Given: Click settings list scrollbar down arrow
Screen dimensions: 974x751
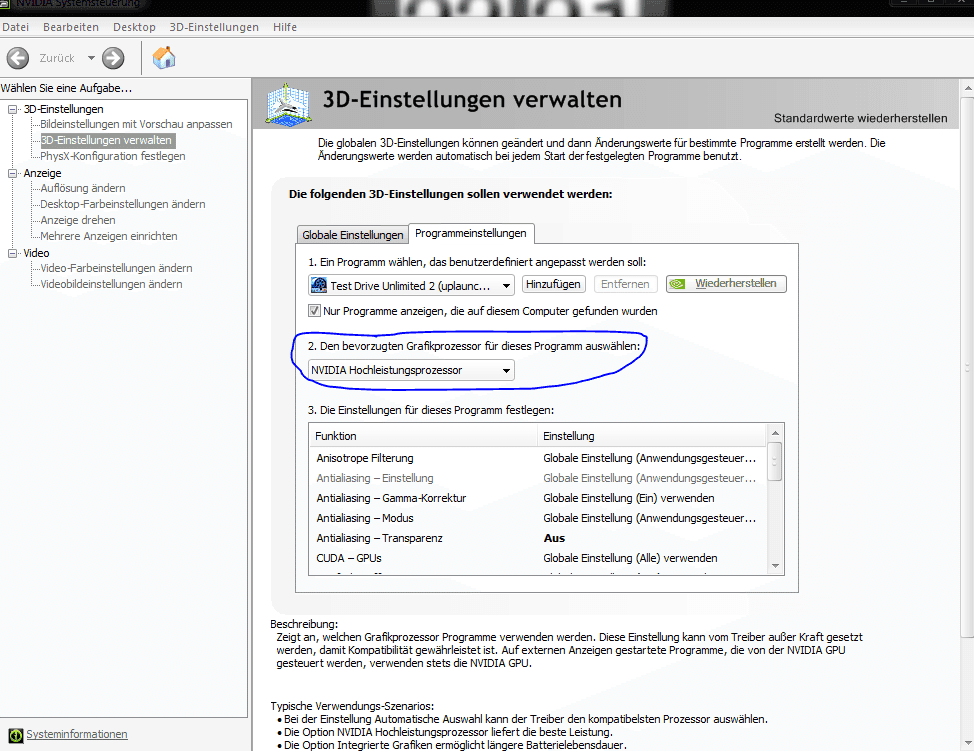Looking at the screenshot, I should pos(775,566).
